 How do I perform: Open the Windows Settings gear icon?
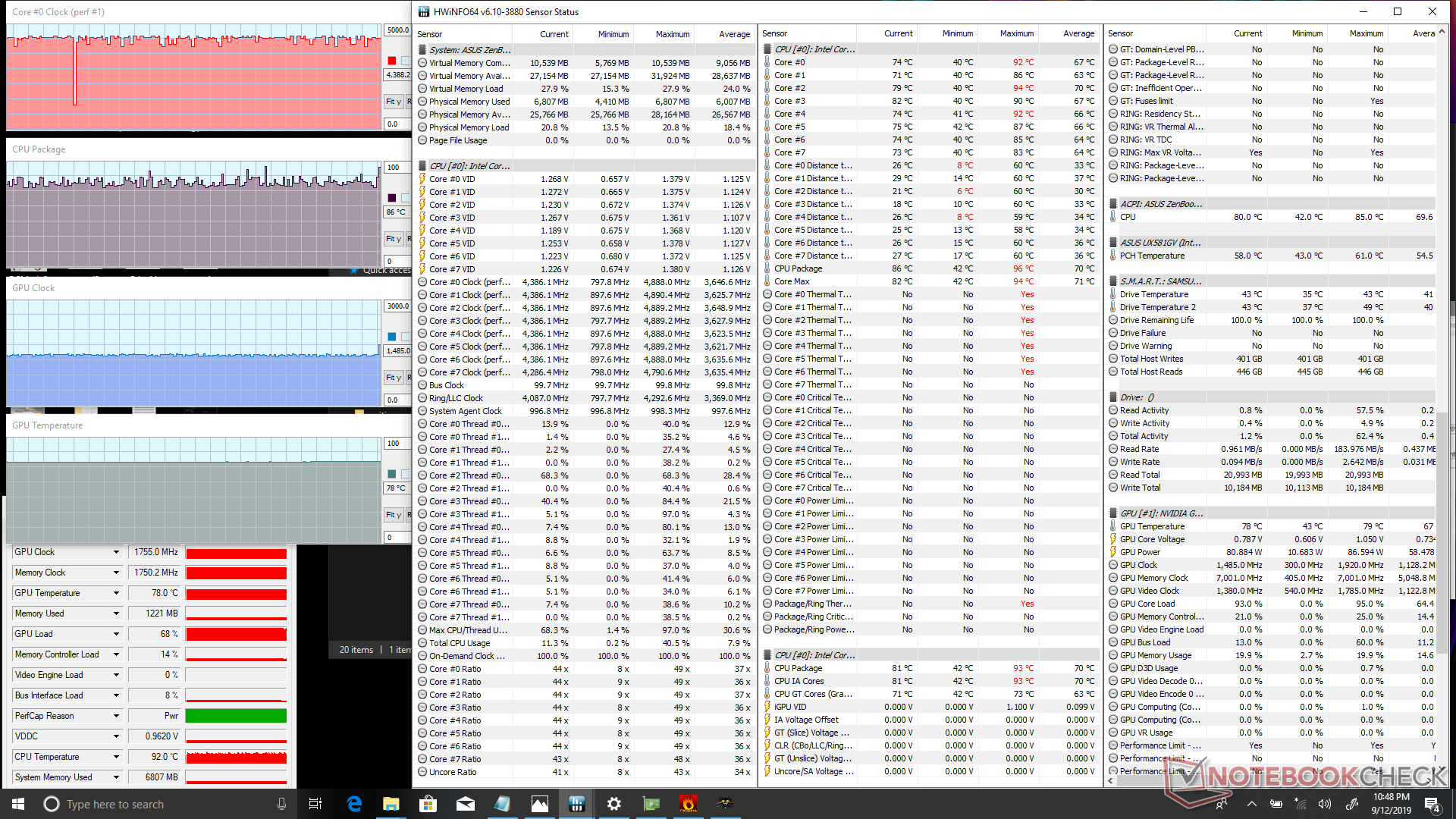(613, 804)
